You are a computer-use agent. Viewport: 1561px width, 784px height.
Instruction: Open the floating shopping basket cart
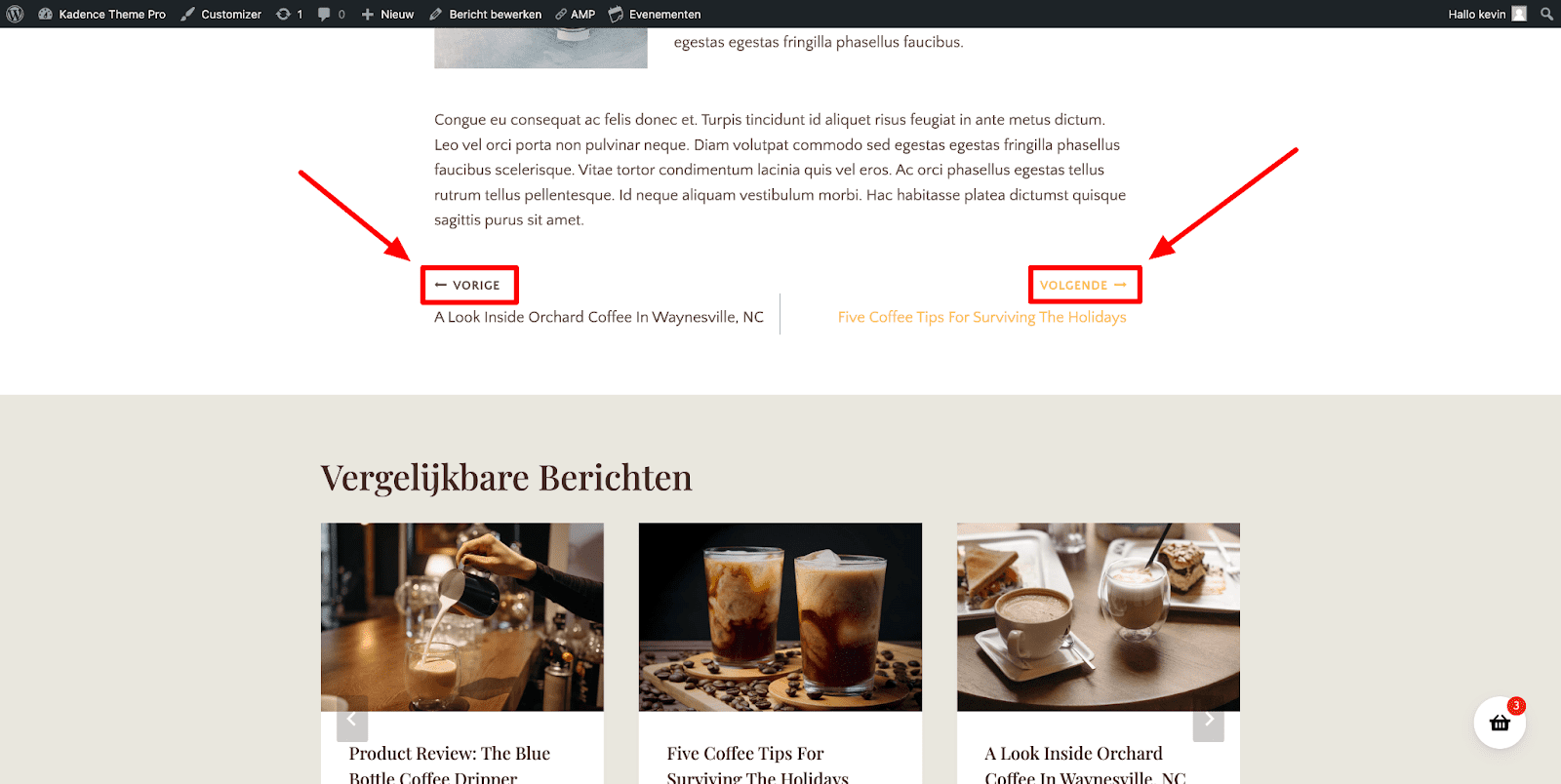(1500, 723)
